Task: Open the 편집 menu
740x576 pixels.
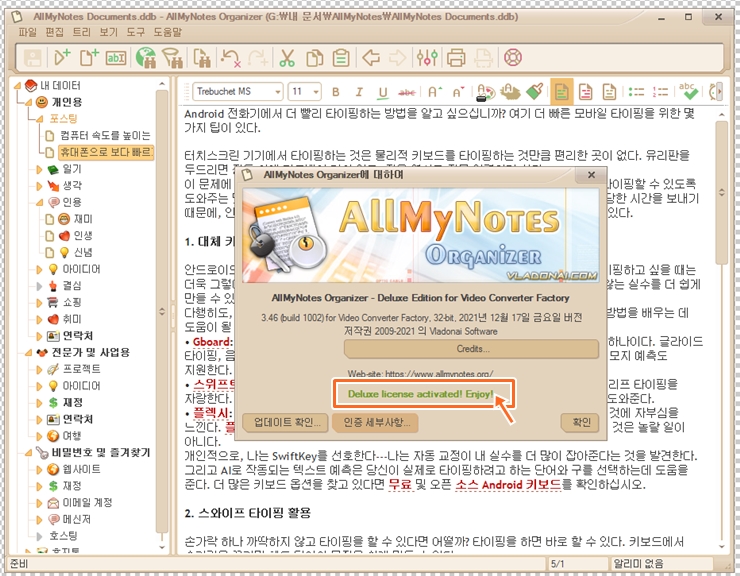Action: [54, 32]
